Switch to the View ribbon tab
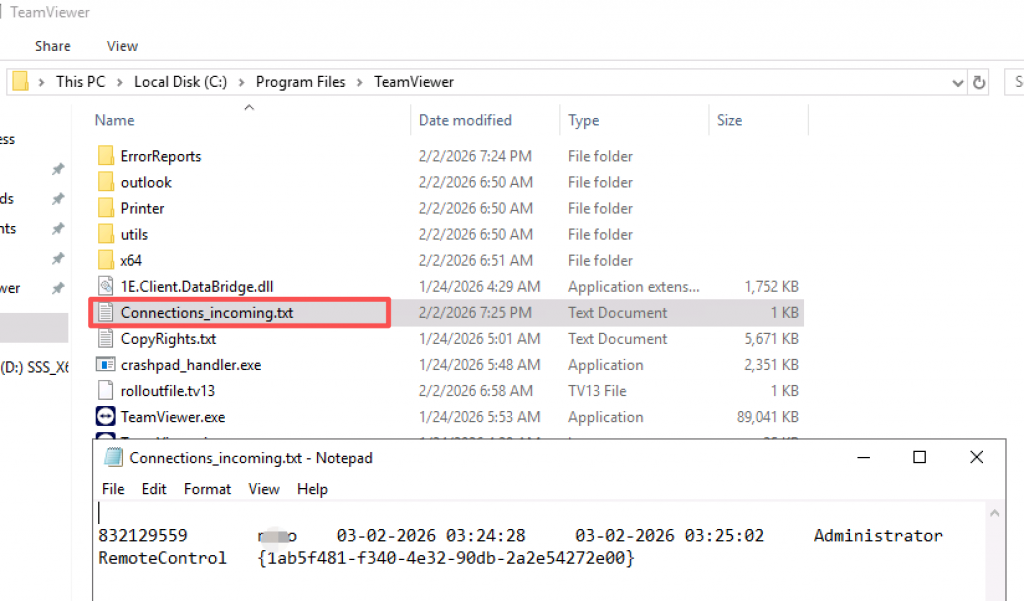The width and height of the screenshot is (1024, 601). coord(122,46)
